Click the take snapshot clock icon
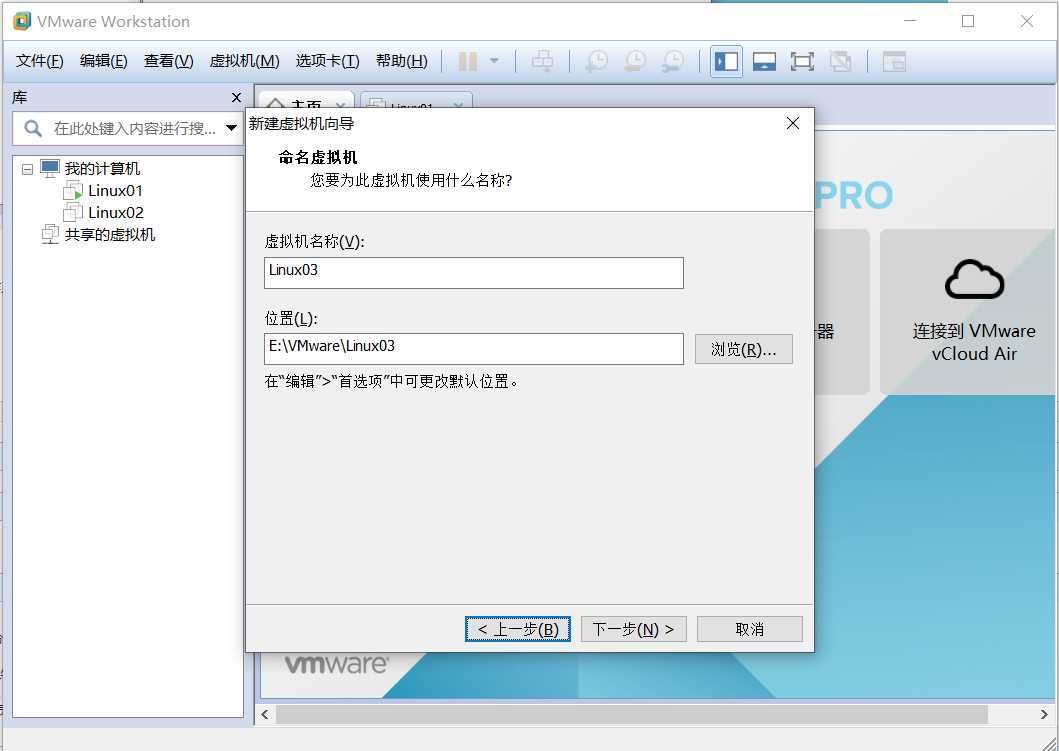This screenshot has height=751, width=1059. pyautogui.click(x=596, y=61)
